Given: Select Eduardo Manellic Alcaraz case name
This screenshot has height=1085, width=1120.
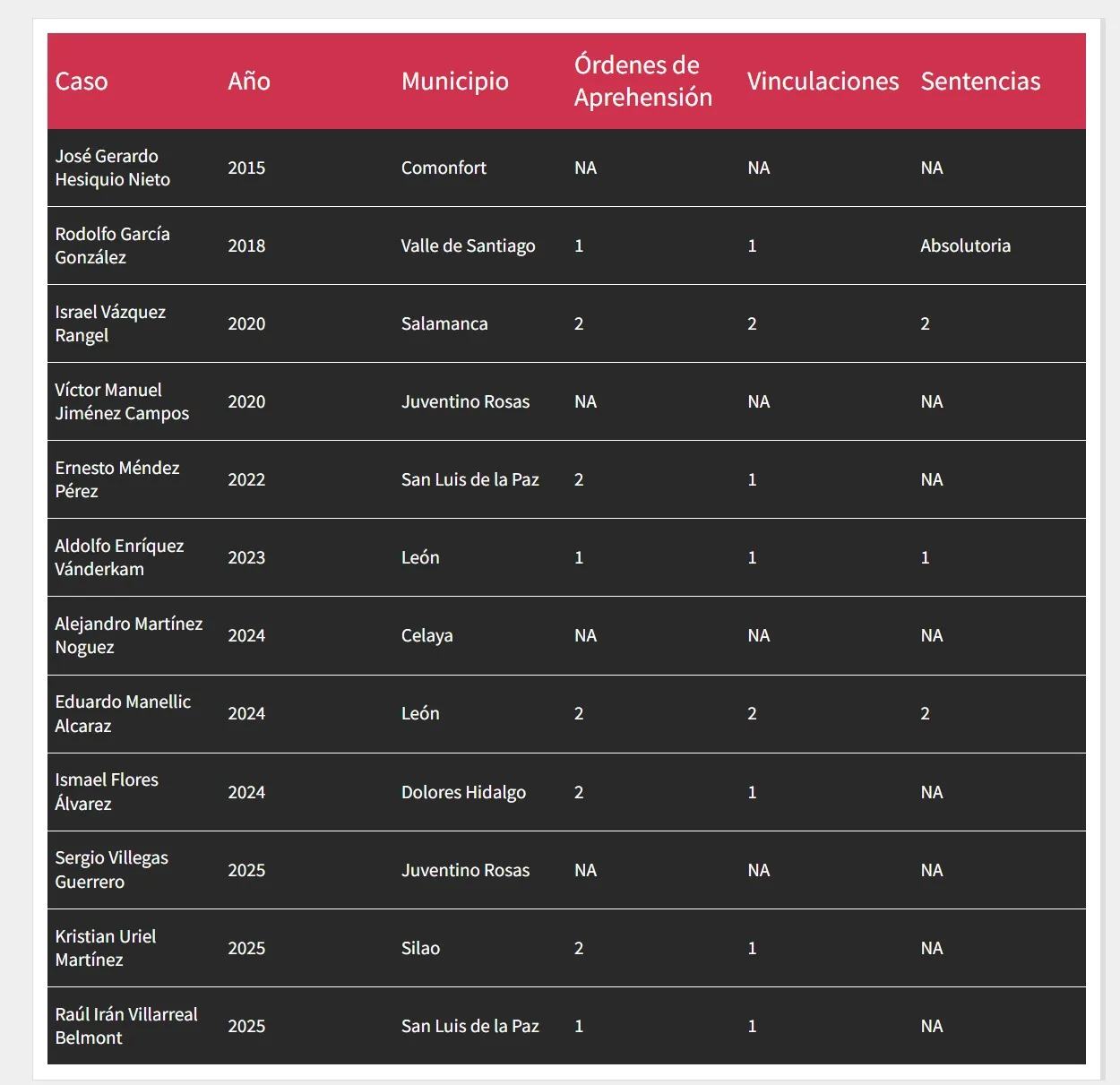Looking at the screenshot, I should click(123, 714).
